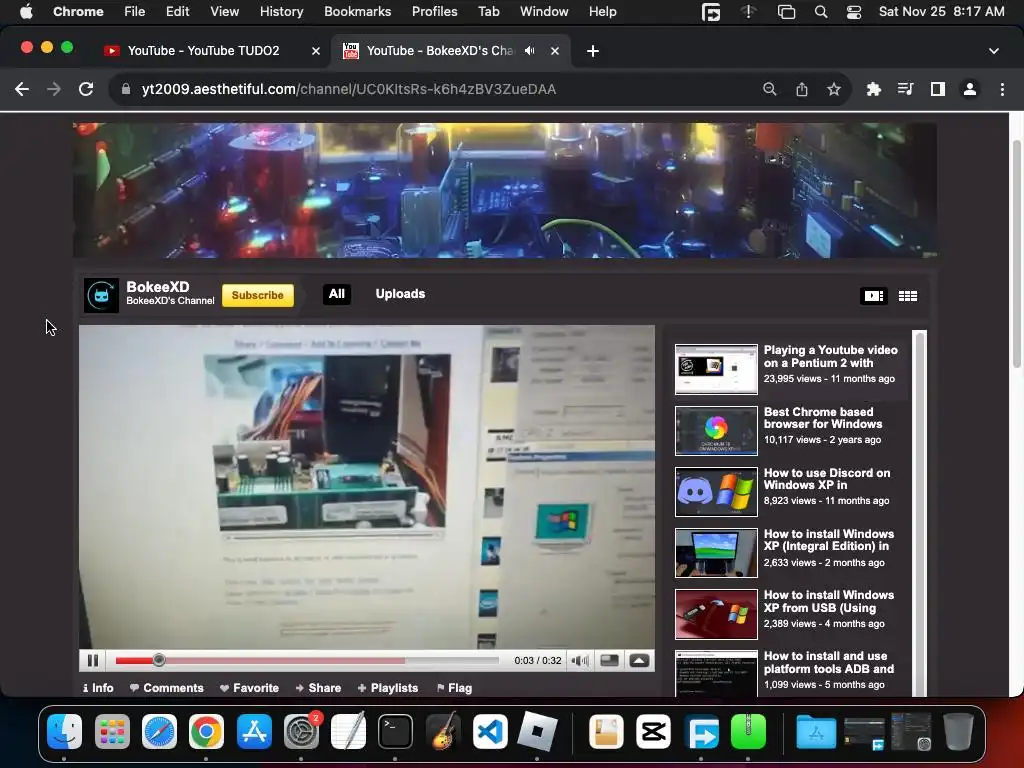Image resolution: width=1024 pixels, height=768 pixels.
Task: Pause the playing video
Action: (93, 660)
